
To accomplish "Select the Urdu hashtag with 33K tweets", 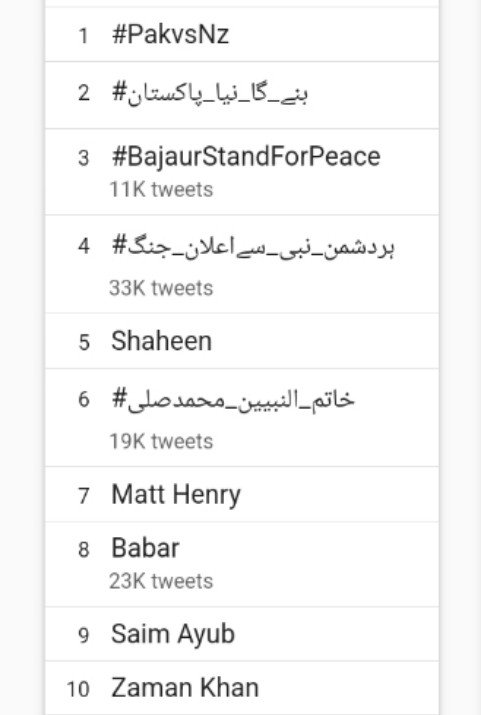I will click(242, 264).
